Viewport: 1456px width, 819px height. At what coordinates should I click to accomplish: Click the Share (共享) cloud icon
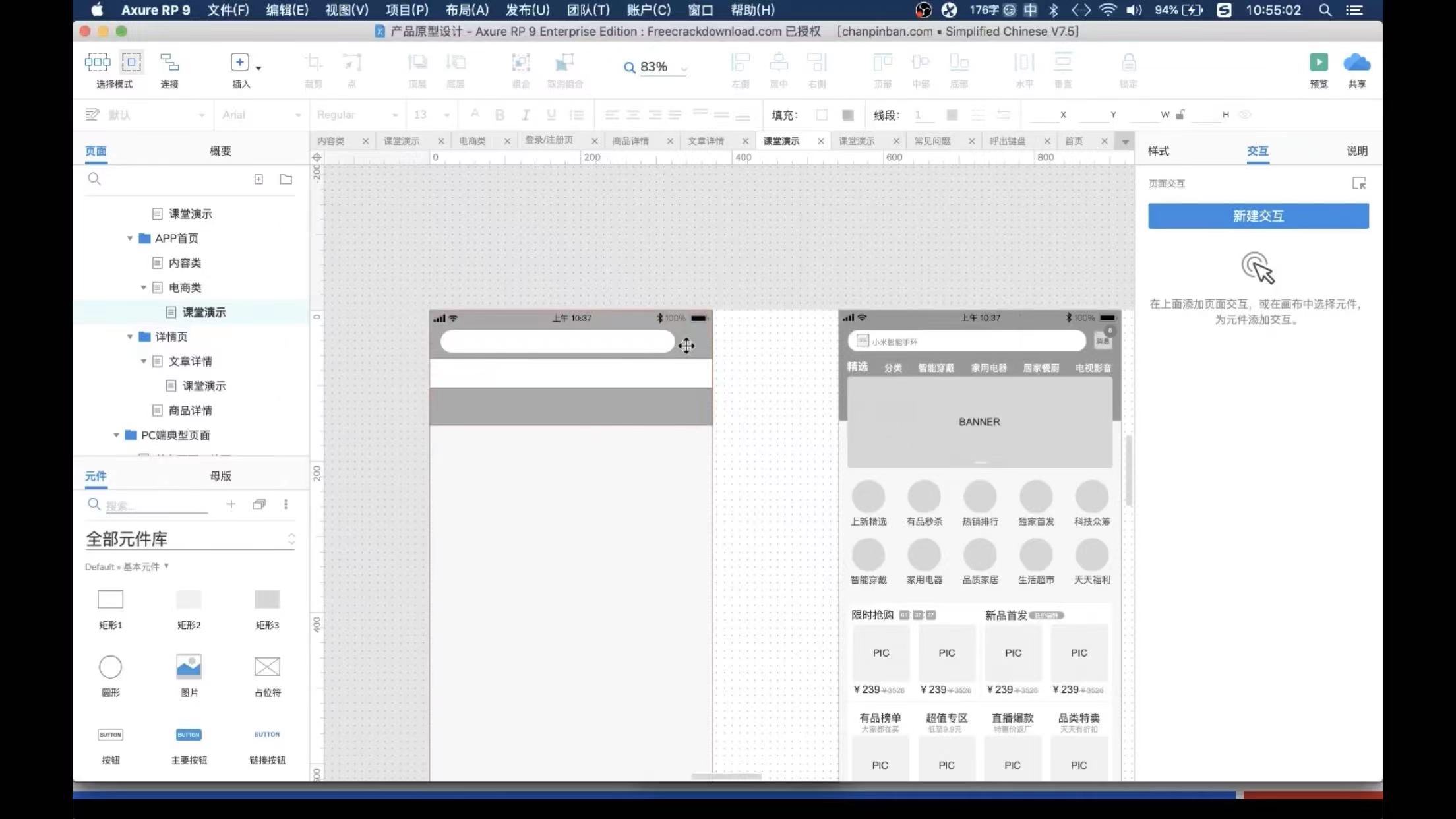click(x=1356, y=63)
